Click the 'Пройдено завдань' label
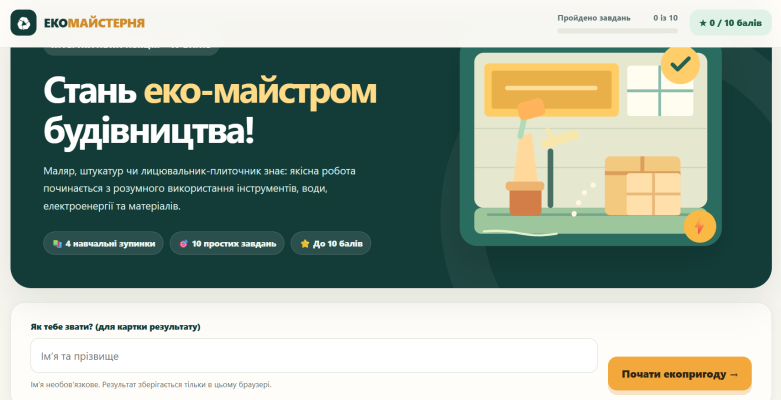The height and width of the screenshot is (400, 781). tap(594, 18)
